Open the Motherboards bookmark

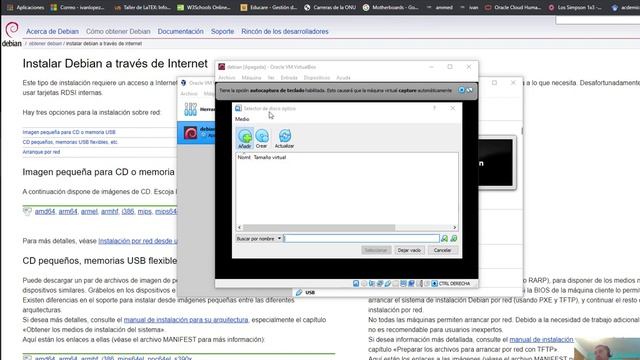click(x=390, y=7)
